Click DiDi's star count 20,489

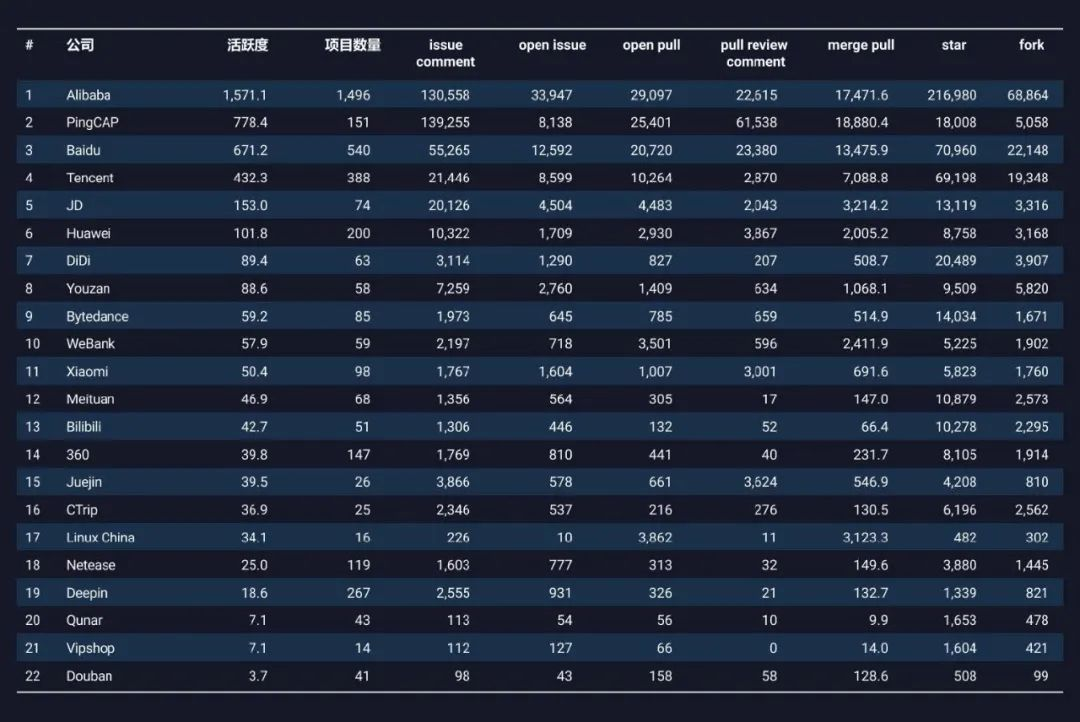pyautogui.click(x=956, y=260)
